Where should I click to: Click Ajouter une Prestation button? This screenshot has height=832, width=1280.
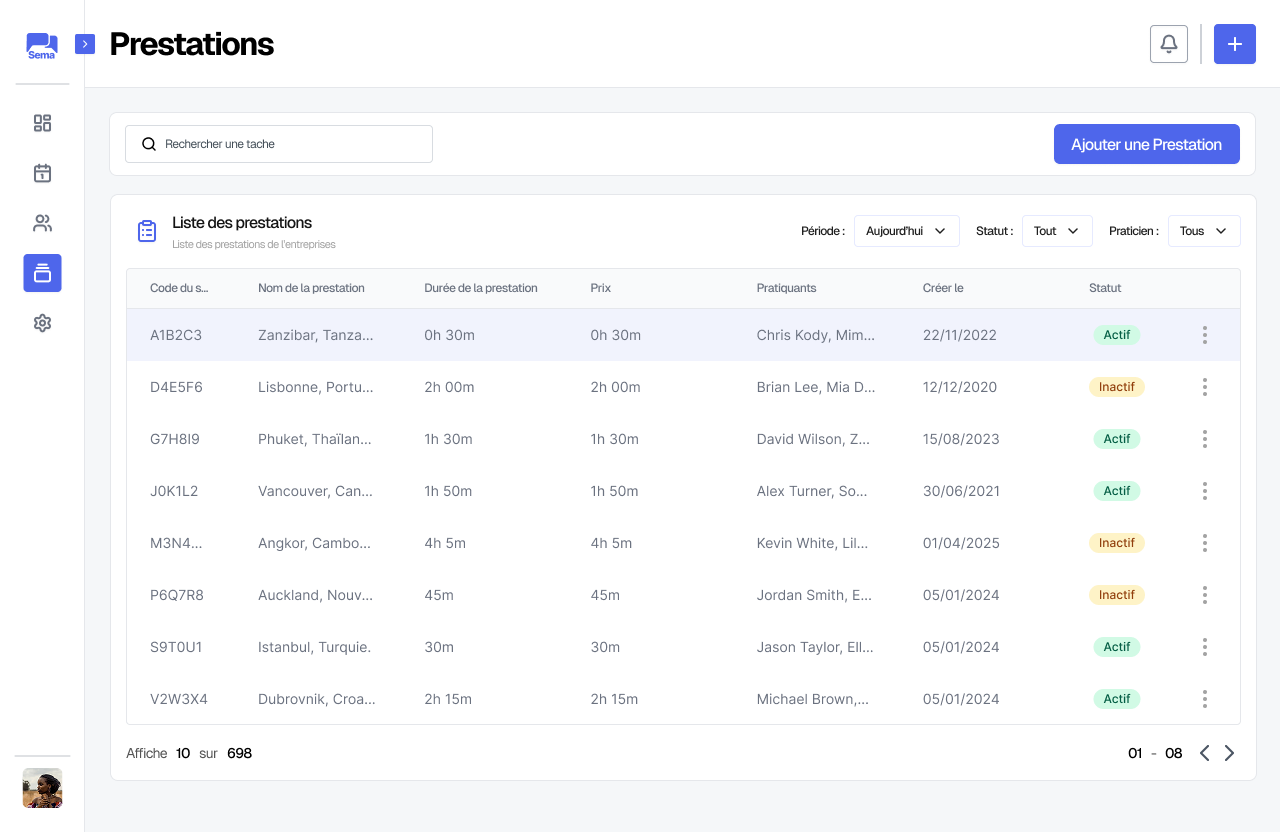coord(1146,144)
